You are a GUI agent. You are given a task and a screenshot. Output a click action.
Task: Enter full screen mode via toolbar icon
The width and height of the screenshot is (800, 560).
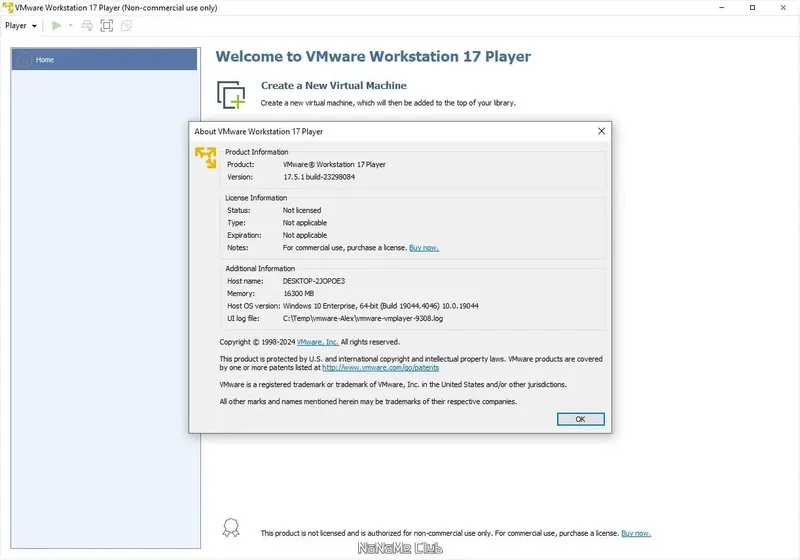(x=107, y=26)
